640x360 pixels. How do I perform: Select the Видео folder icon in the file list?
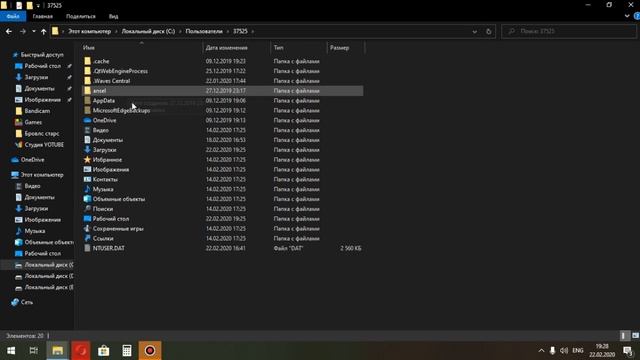[87, 130]
